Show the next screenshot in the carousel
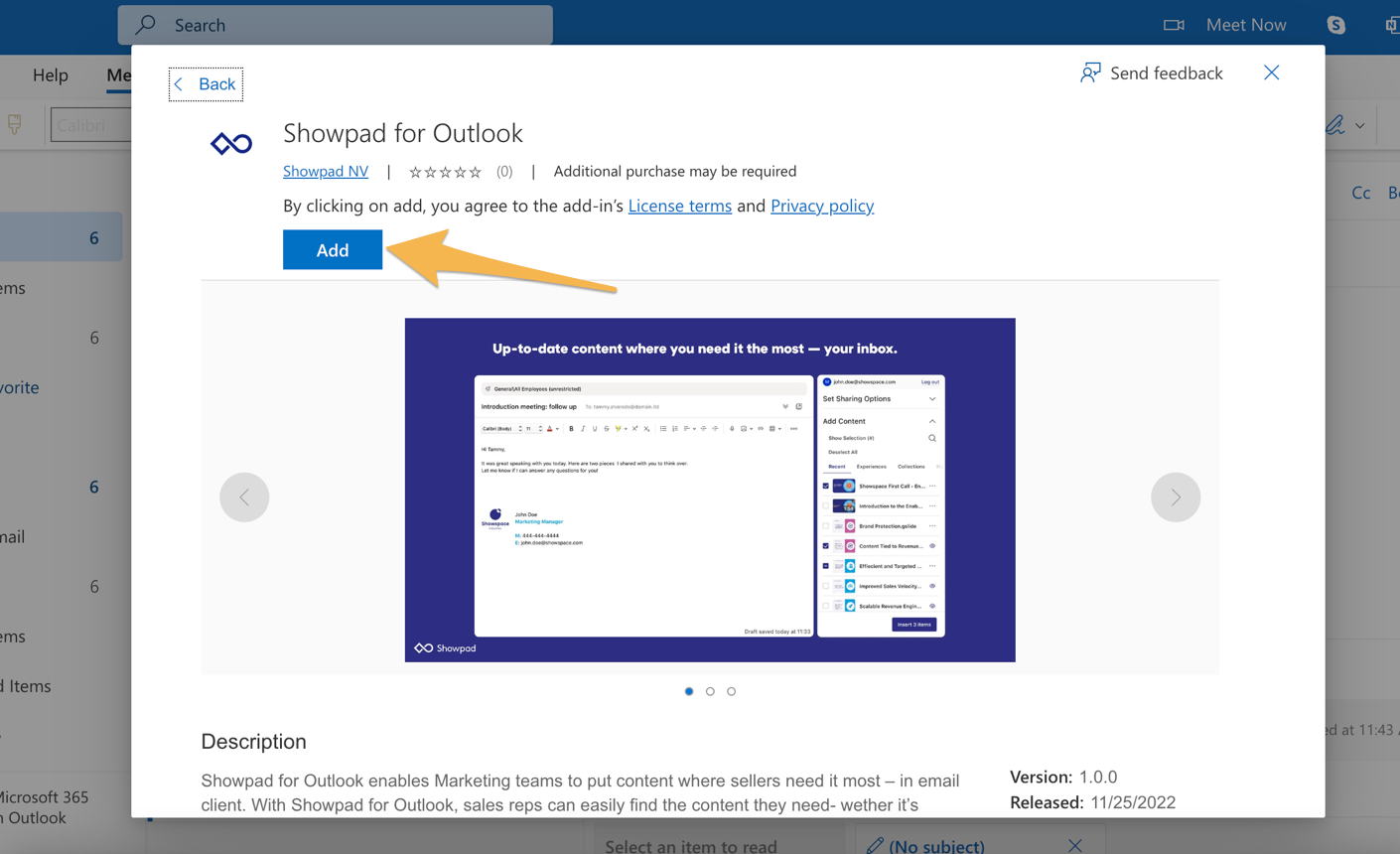 (1176, 497)
